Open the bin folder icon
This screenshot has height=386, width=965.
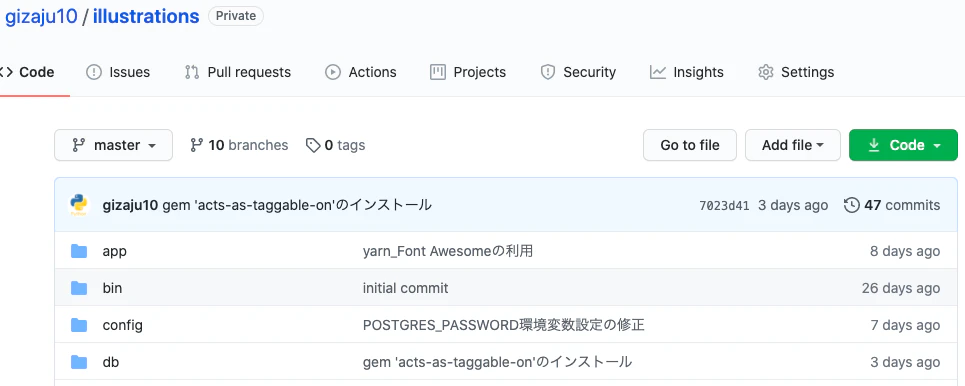point(79,288)
